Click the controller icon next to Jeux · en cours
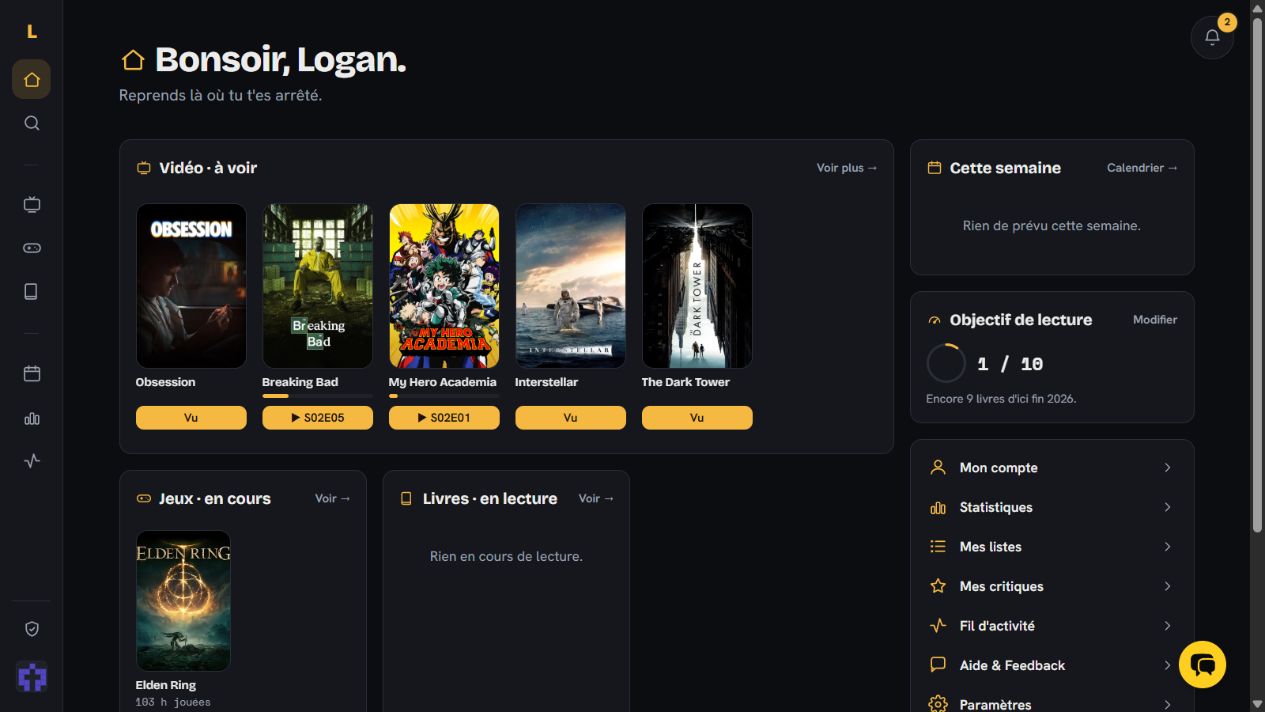The image size is (1265, 712). (143, 498)
